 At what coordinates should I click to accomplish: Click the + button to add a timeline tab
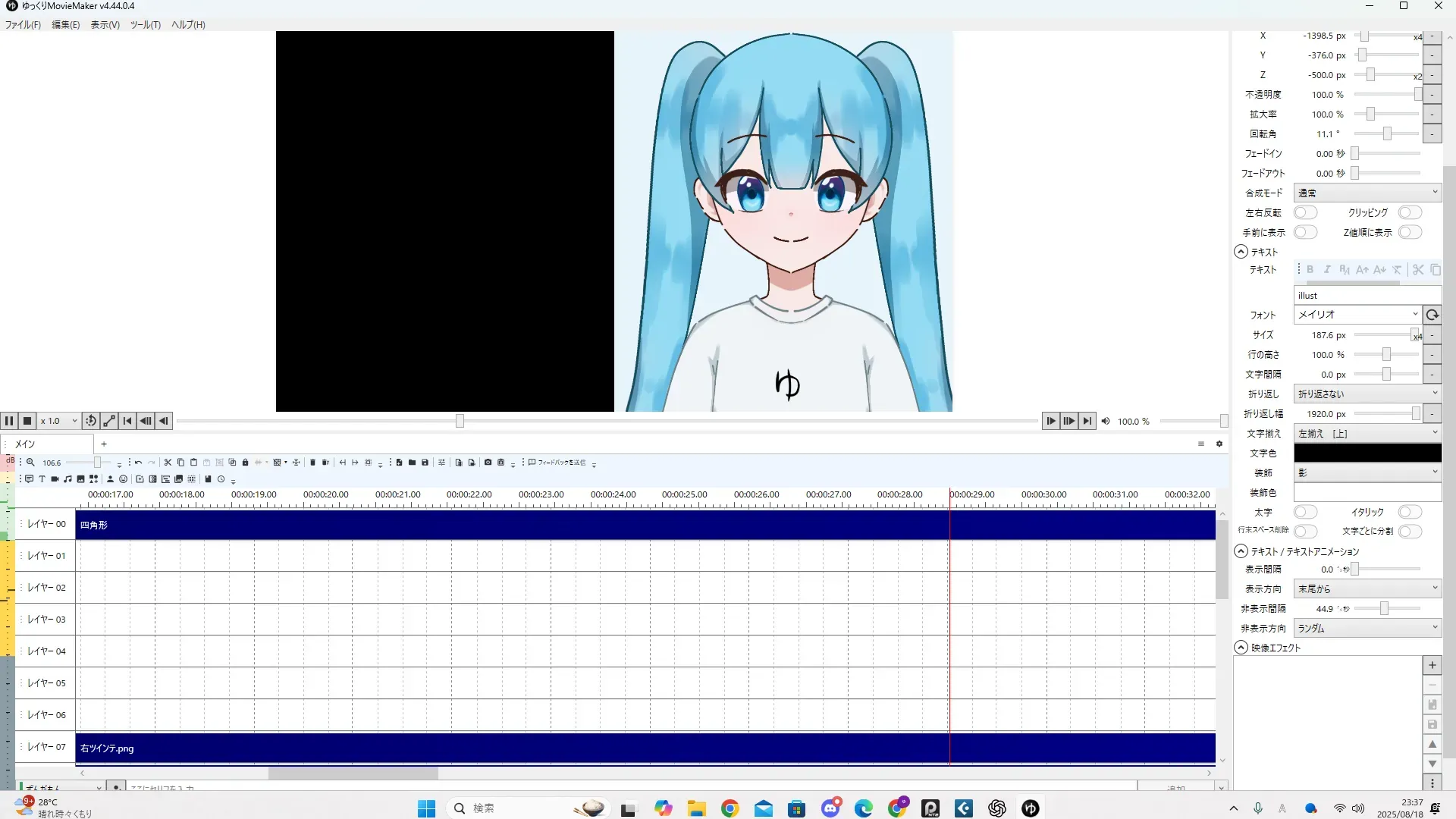[x=104, y=444]
